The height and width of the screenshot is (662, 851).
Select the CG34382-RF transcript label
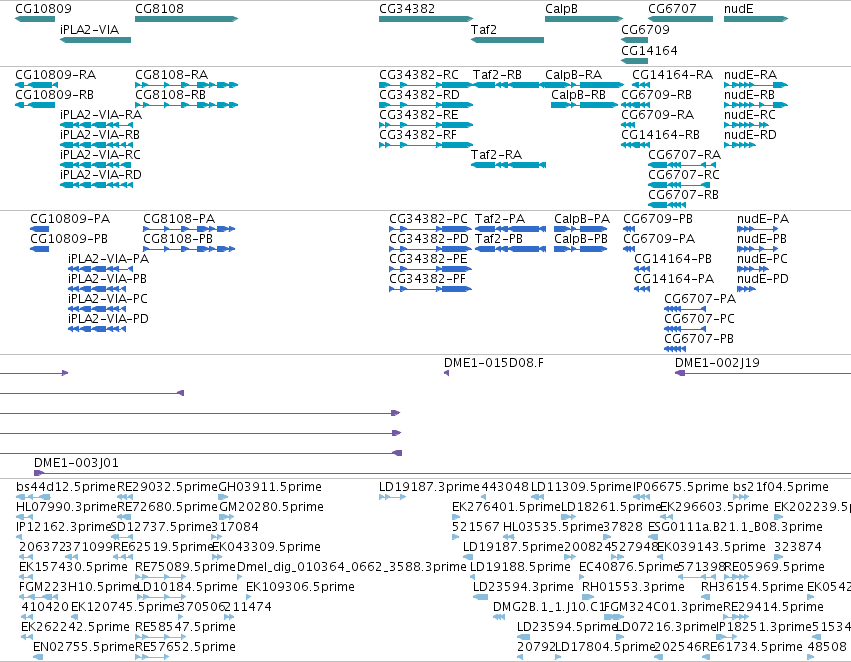tap(418, 135)
